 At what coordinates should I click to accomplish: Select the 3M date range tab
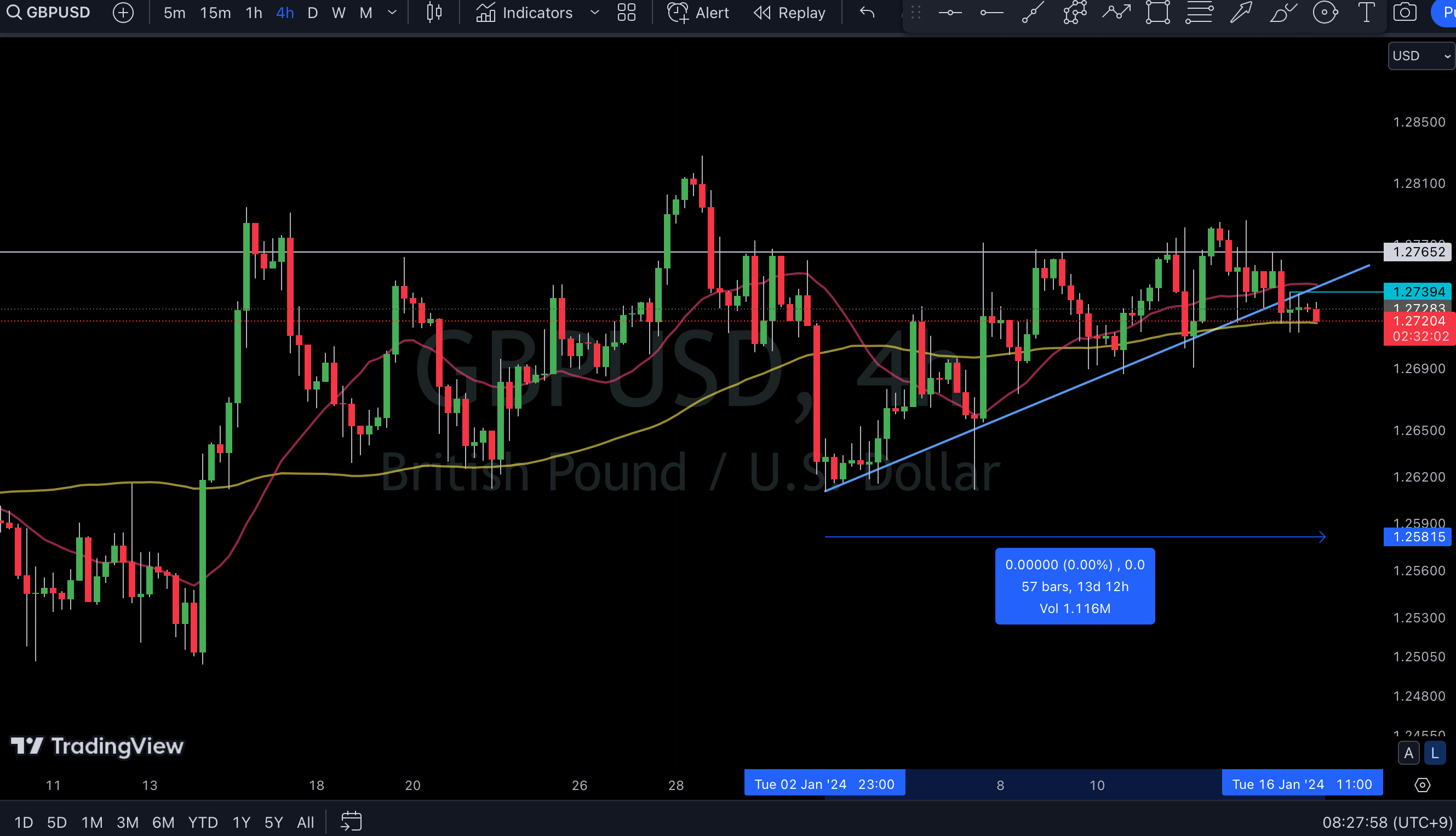coord(128,822)
